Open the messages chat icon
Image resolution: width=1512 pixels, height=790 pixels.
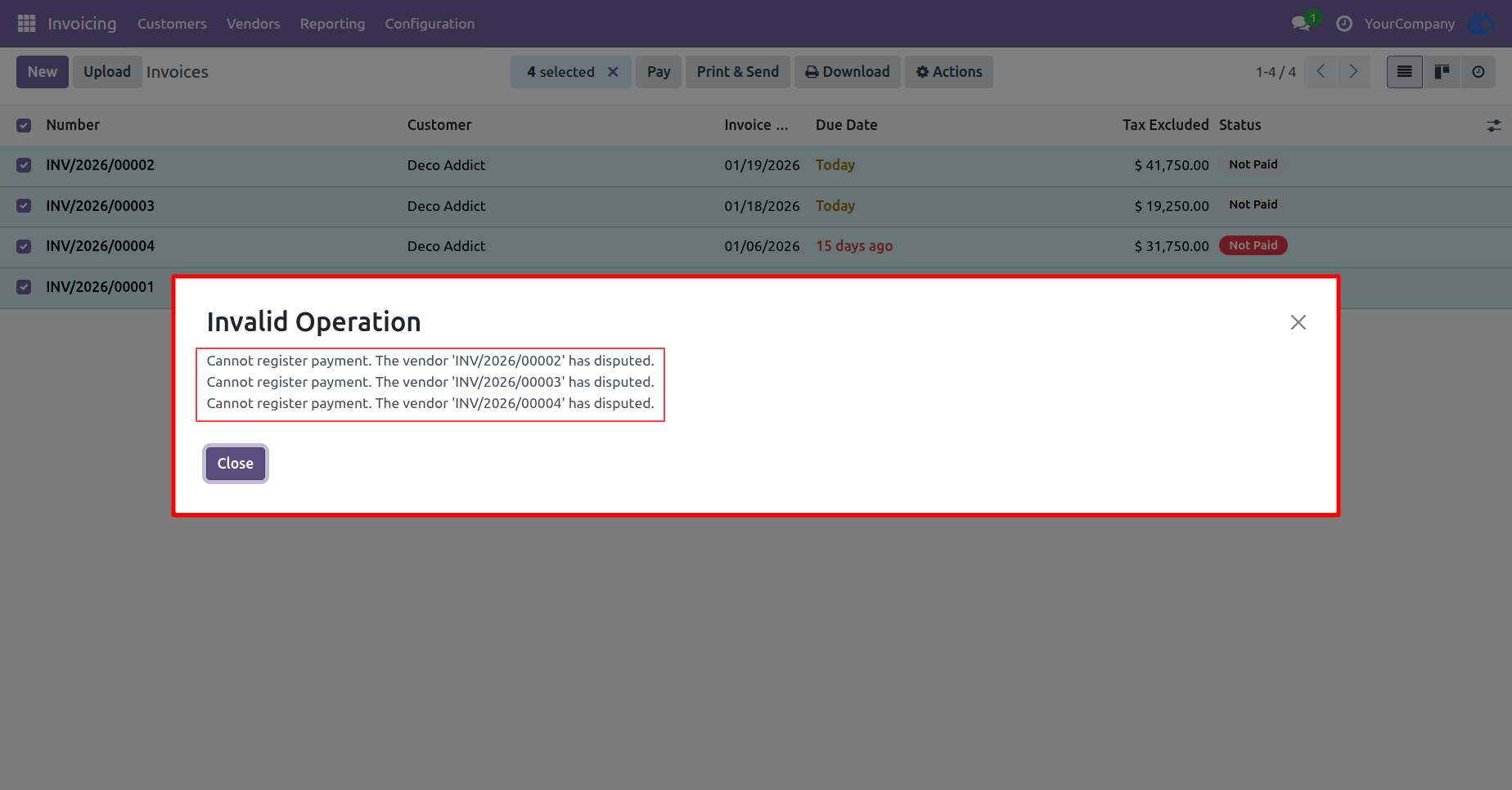coord(1301,24)
